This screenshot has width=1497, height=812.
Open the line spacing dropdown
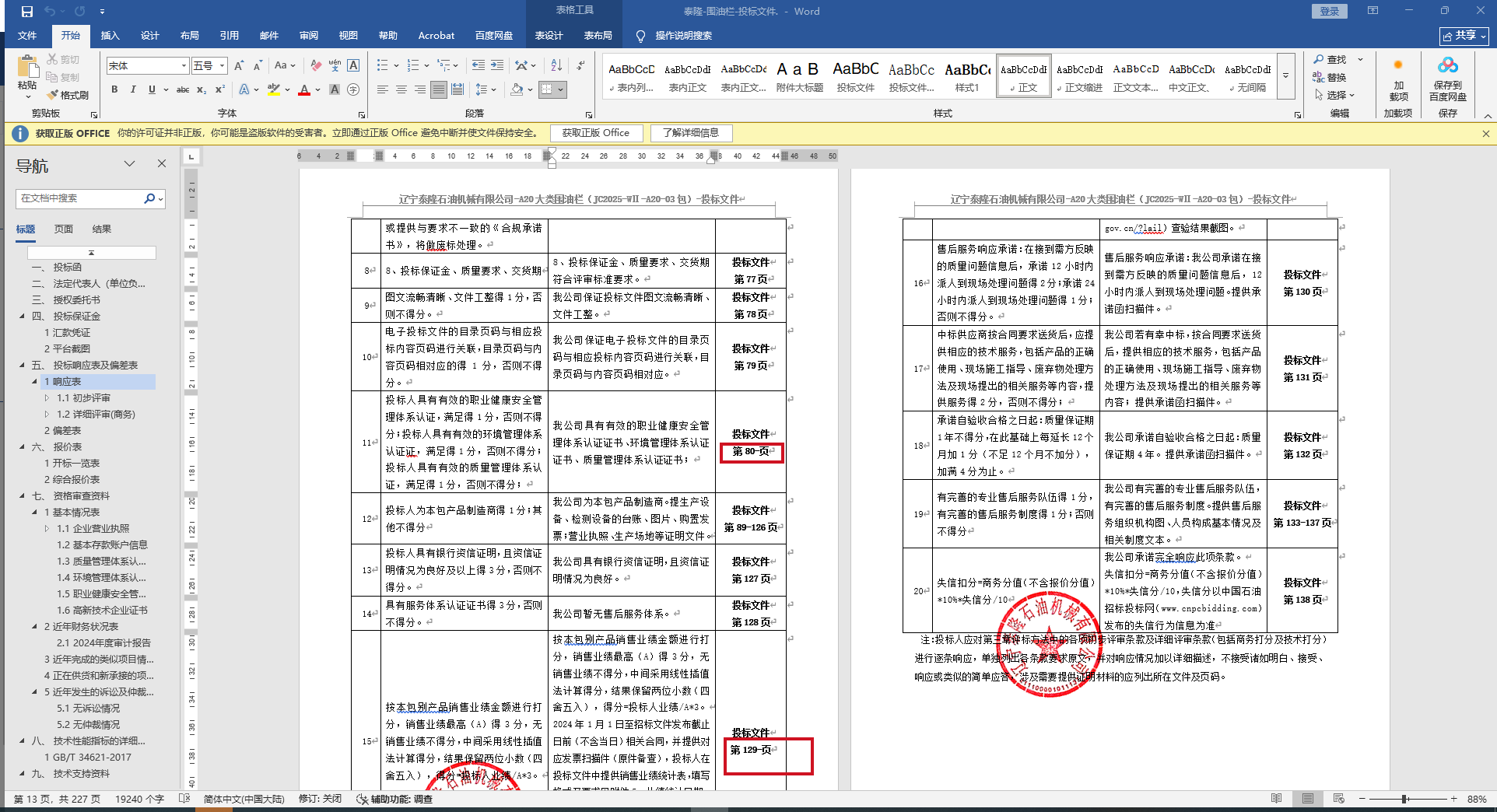pyautogui.click(x=486, y=89)
